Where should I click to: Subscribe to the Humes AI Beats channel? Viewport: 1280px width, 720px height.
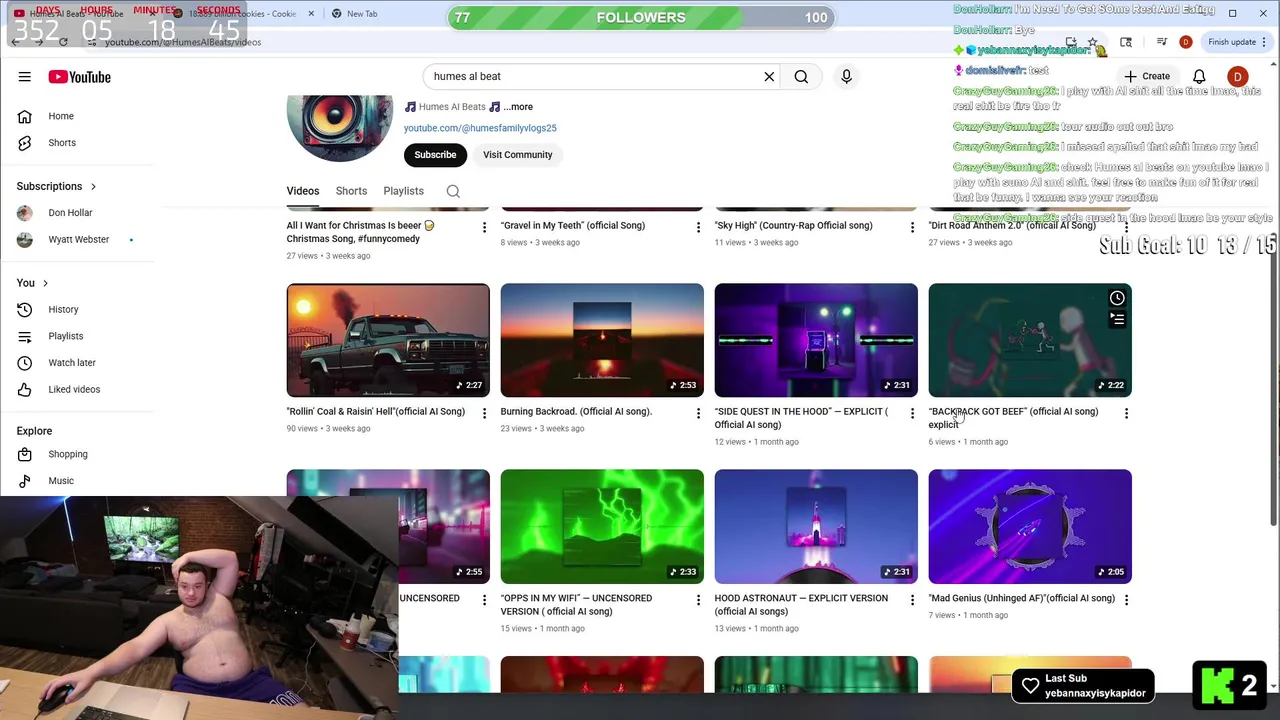click(435, 155)
